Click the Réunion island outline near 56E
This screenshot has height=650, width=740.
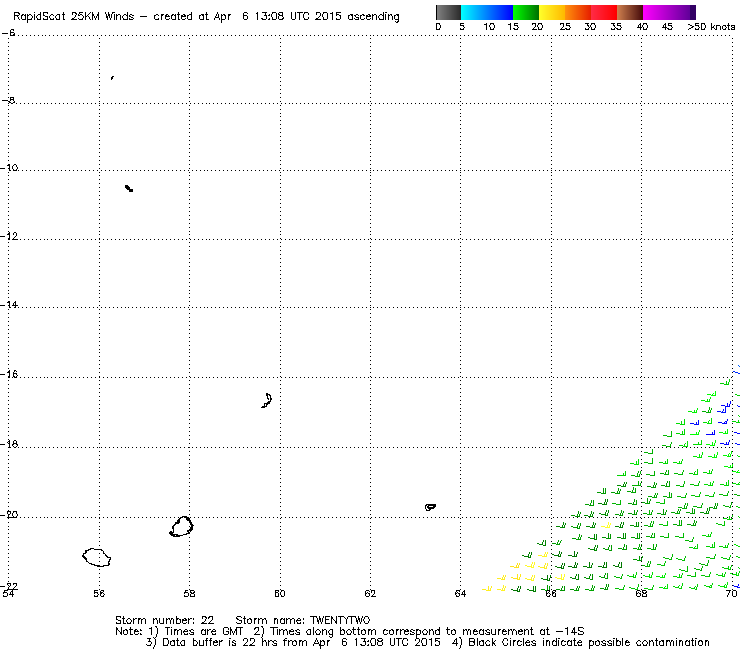(x=97, y=557)
